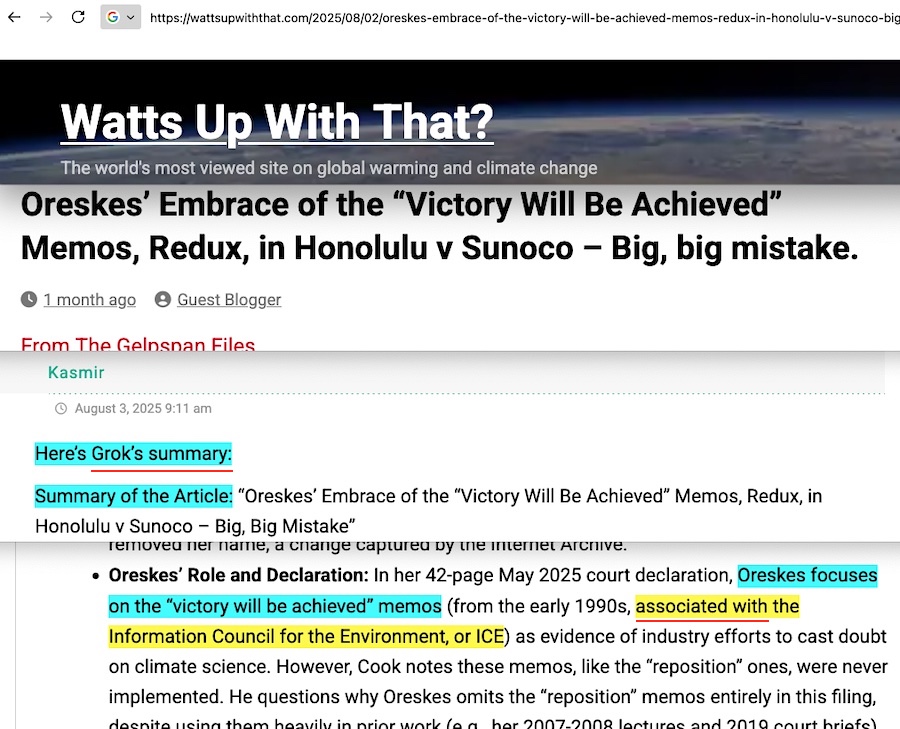Click cyan highlight "Oreskes focuses" passage
This screenshot has height=729, width=900.
point(807,576)
